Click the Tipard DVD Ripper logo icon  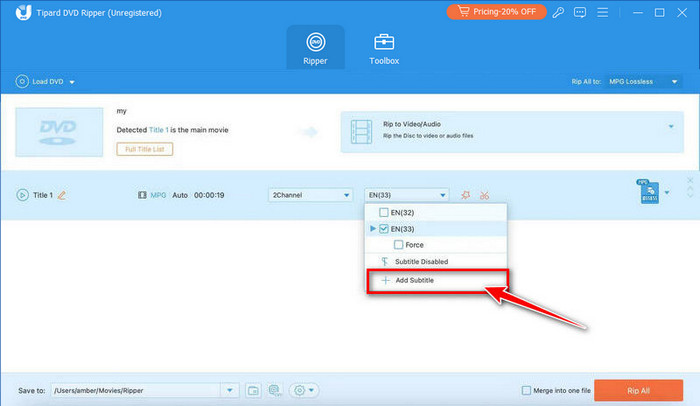[23, 13]
